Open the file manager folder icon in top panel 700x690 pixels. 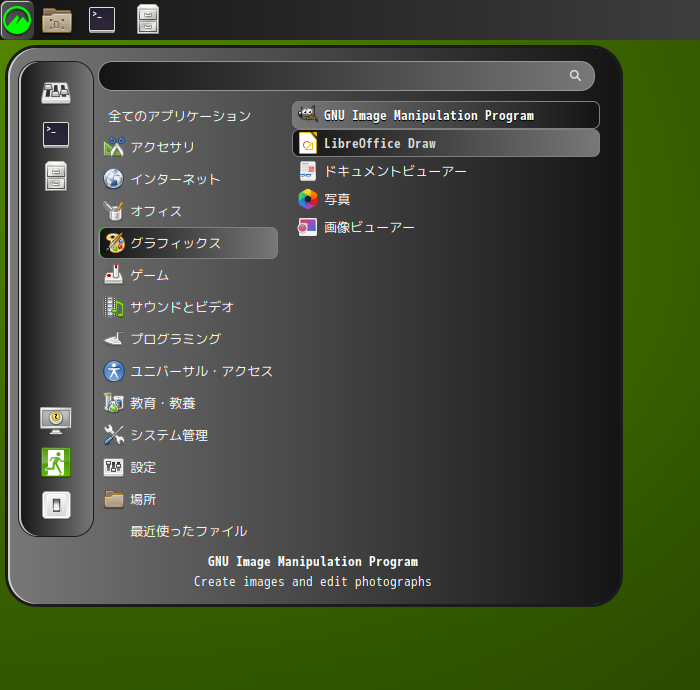[x=57, y=21]
